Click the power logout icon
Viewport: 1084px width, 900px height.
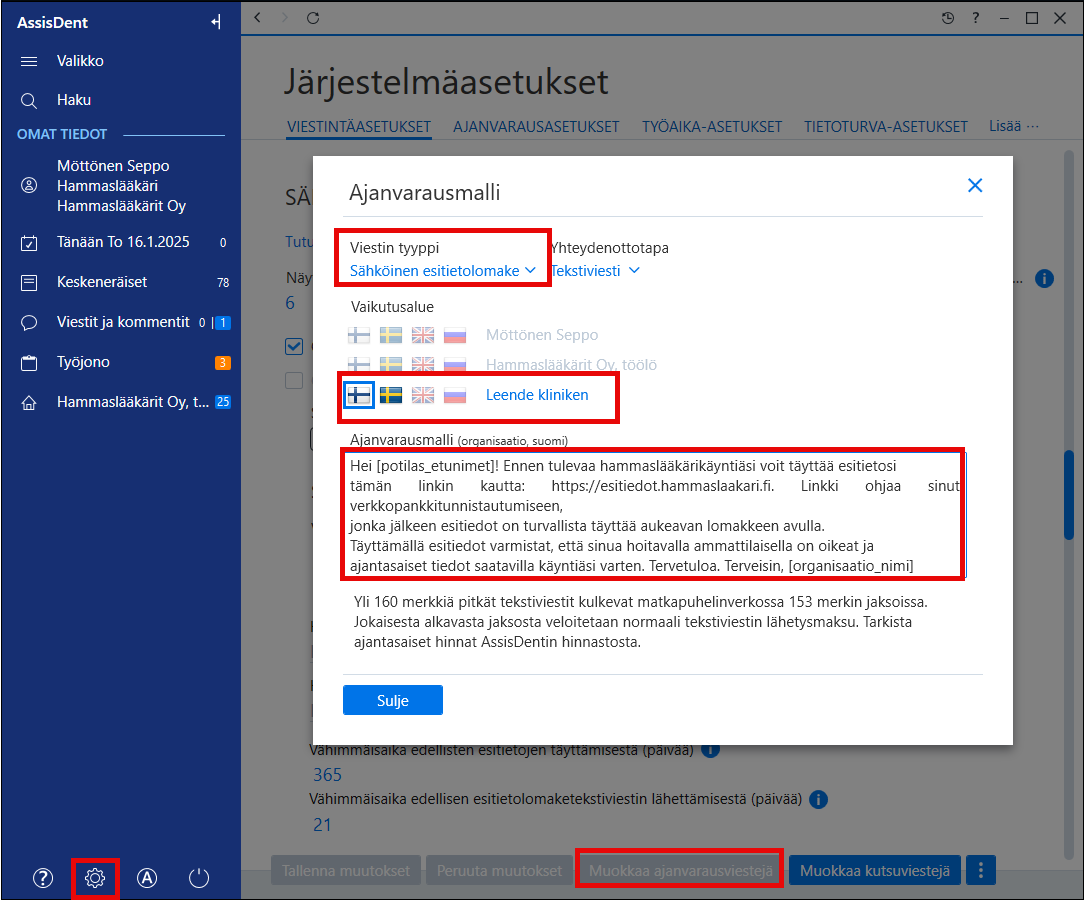(198, 878)
